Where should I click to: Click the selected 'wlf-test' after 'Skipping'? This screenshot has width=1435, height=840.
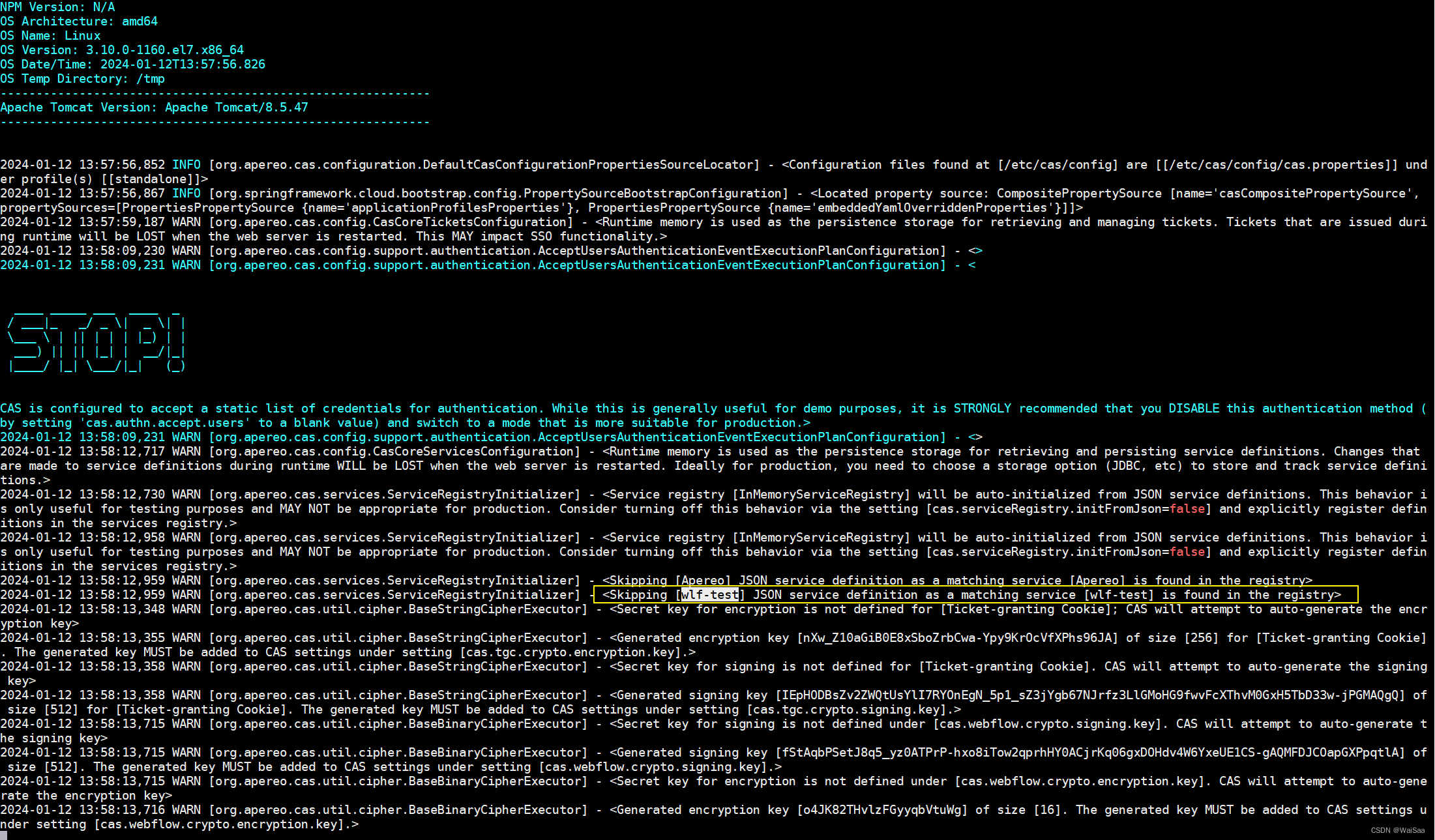(710, 595)
